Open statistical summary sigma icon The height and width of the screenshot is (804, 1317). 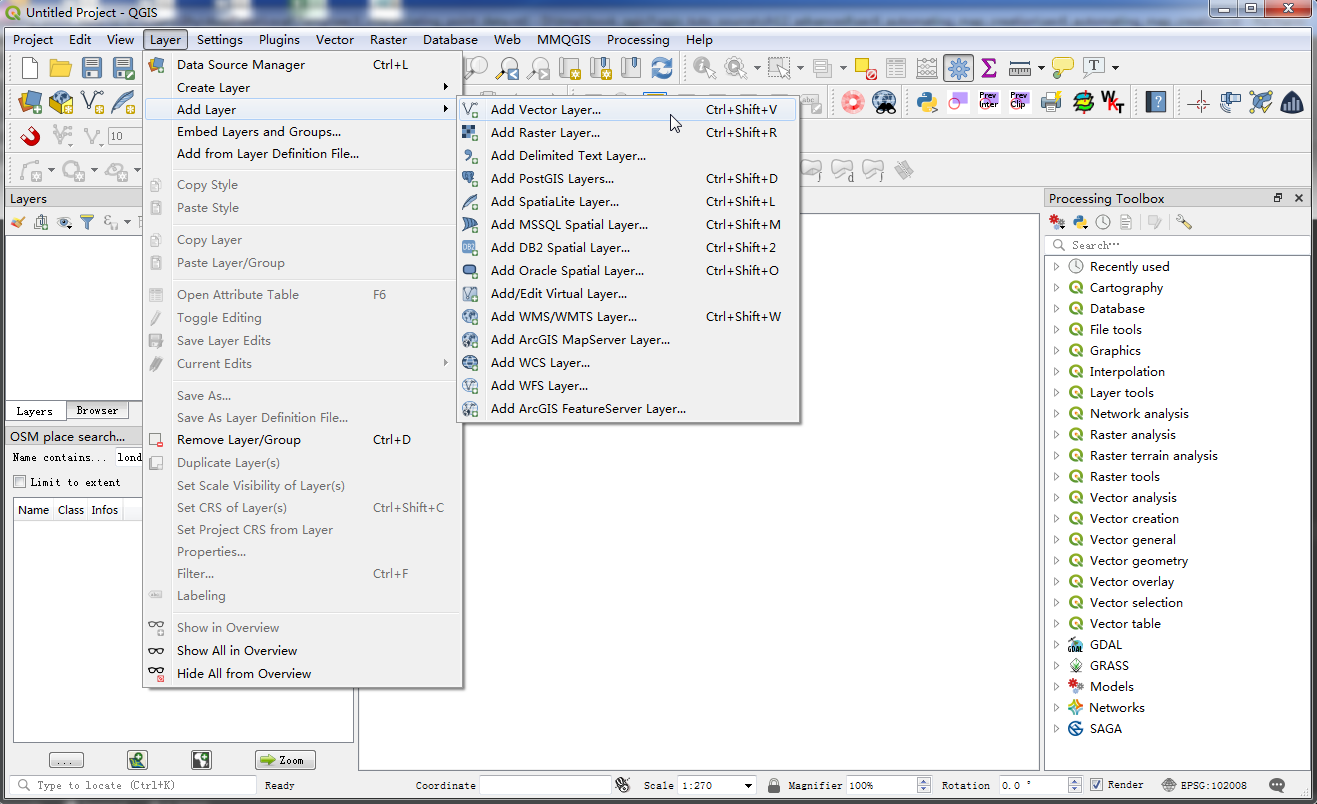tap(989, 68)
